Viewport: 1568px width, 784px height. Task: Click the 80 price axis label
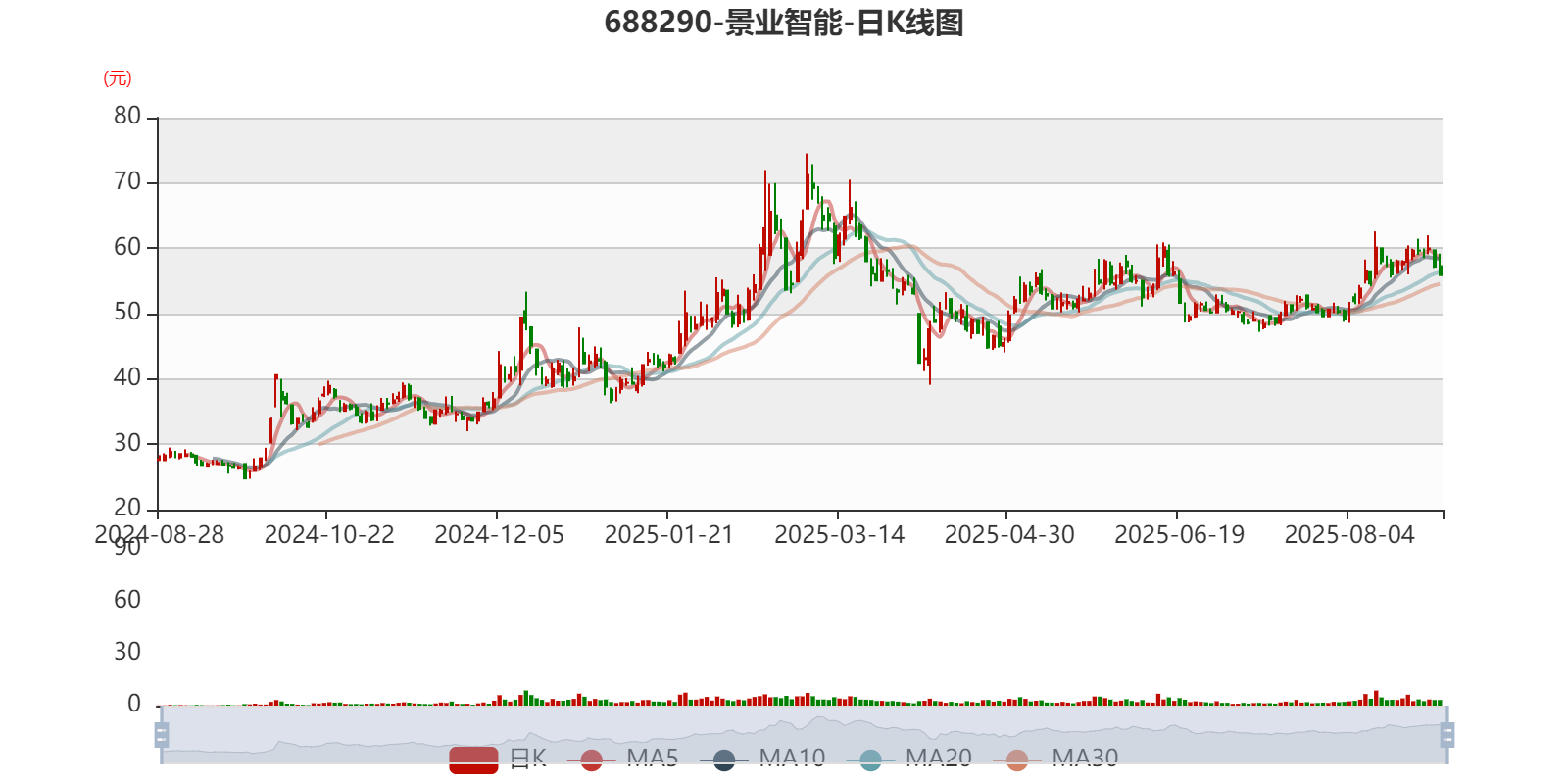(127, 117)
